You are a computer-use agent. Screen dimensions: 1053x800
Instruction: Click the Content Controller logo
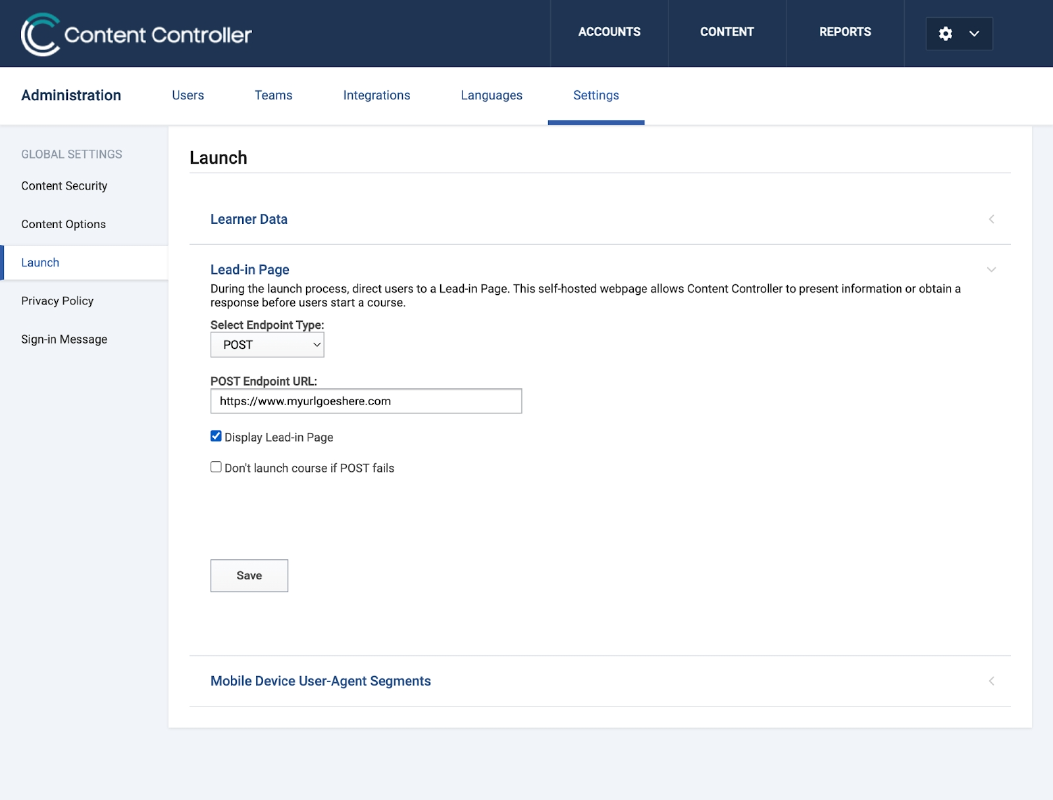coord(136,34)
